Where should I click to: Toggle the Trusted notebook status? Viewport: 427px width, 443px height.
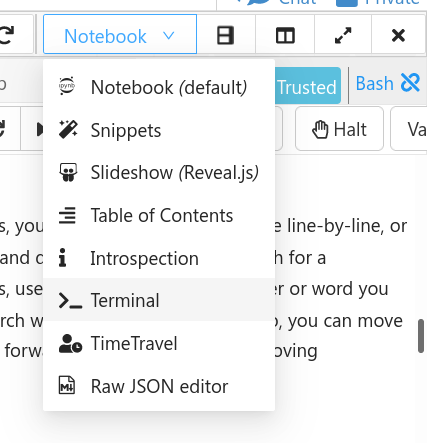pyautogui.click(x=308, y=86)
